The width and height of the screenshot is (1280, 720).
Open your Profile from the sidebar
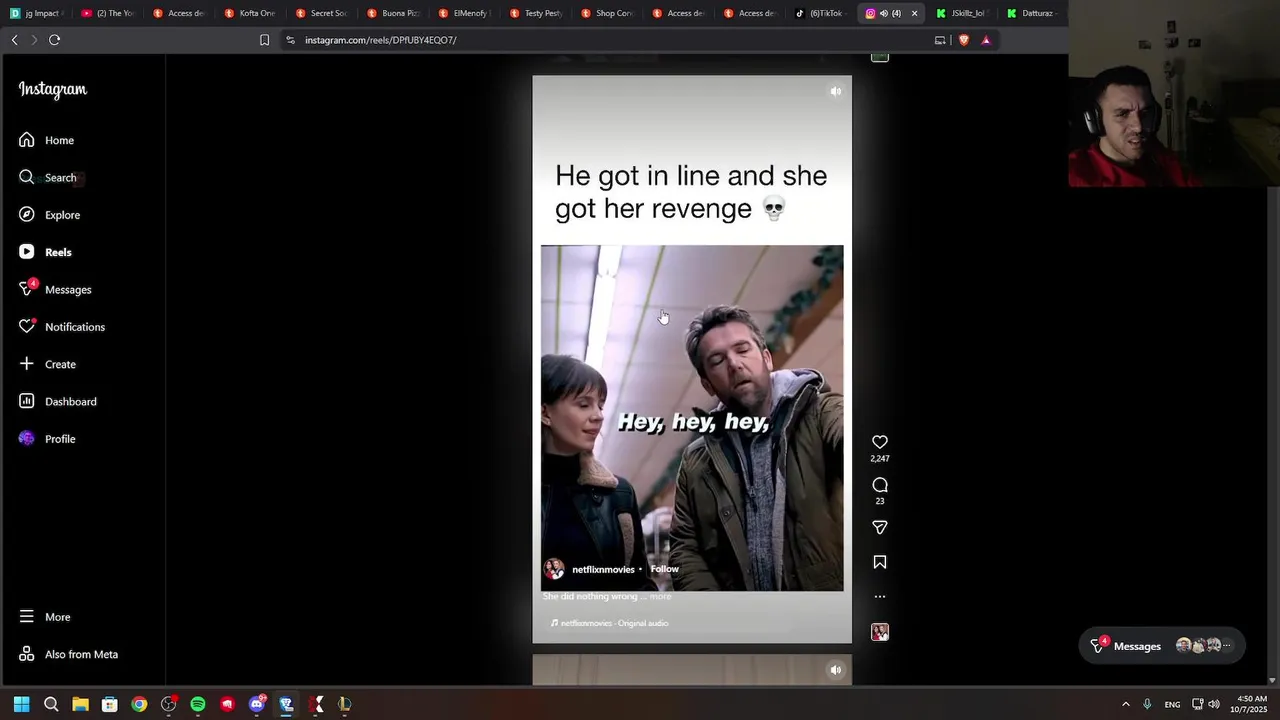(47, 439)
